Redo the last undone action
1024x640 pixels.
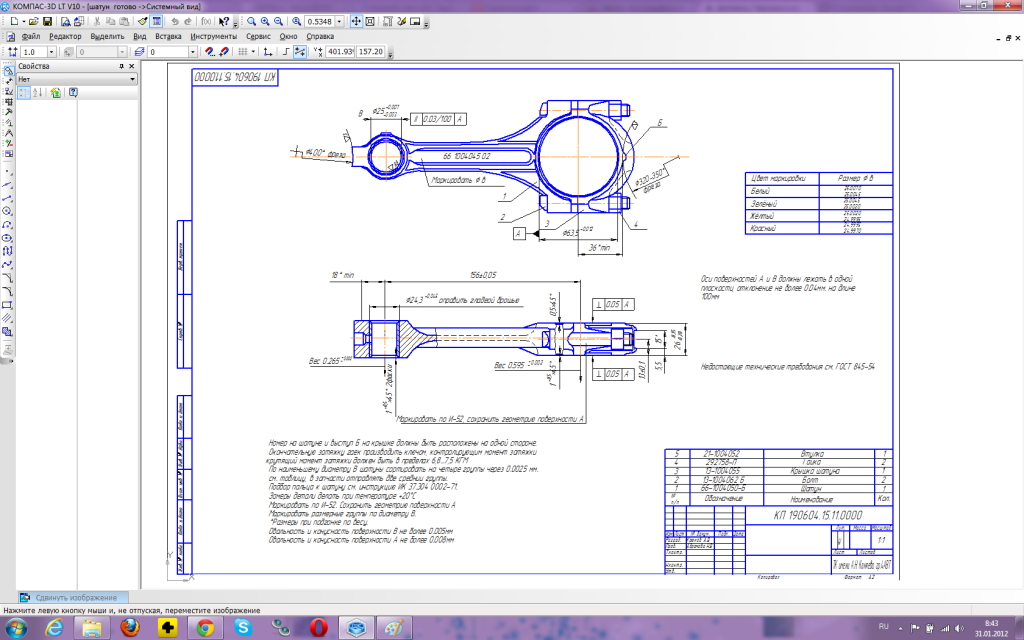click(x=187, y=22)
